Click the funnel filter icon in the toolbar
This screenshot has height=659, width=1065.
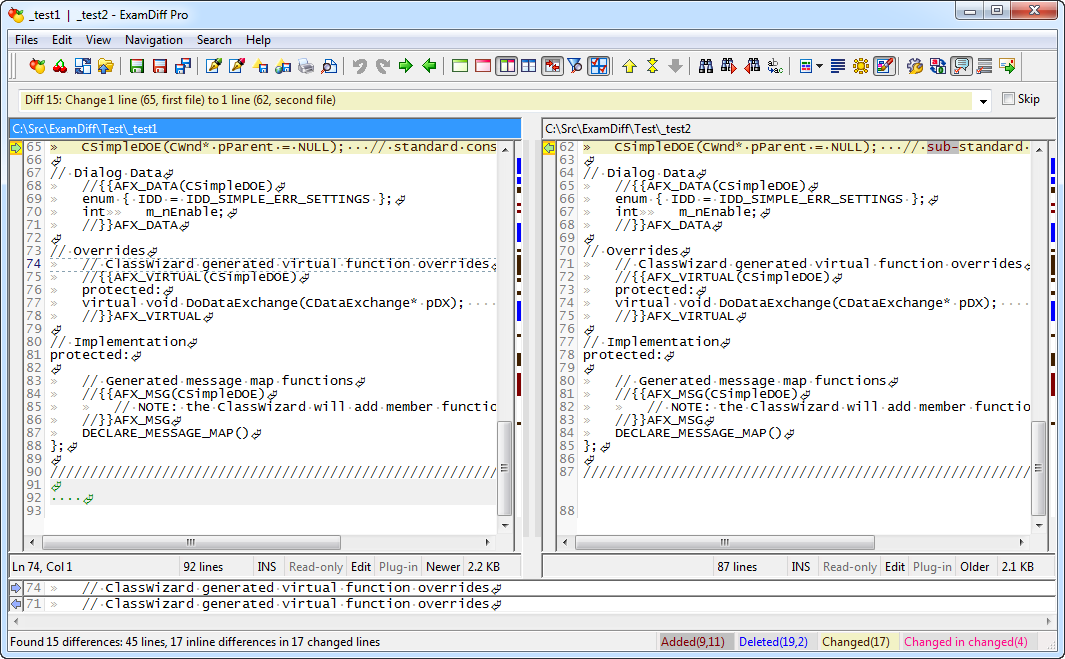575,66
